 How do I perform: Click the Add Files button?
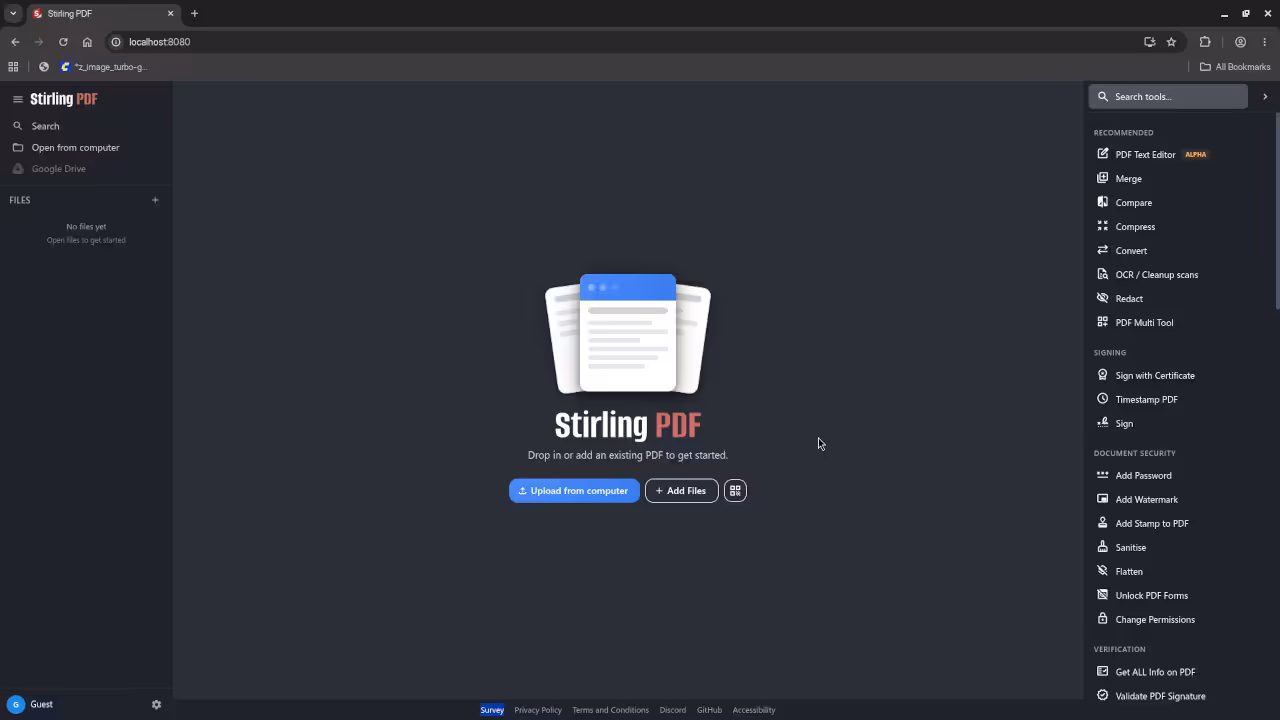click(681, 491)
